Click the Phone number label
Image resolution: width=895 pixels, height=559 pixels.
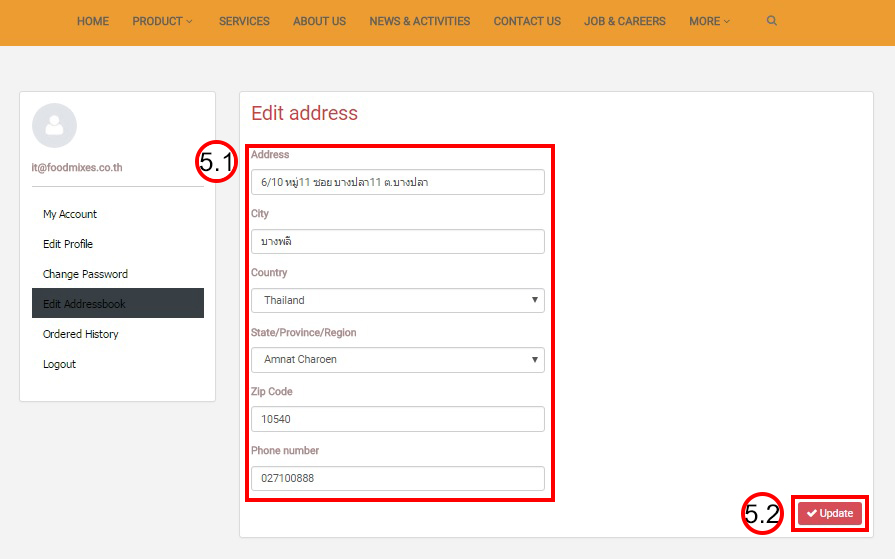tap(285, 451)
